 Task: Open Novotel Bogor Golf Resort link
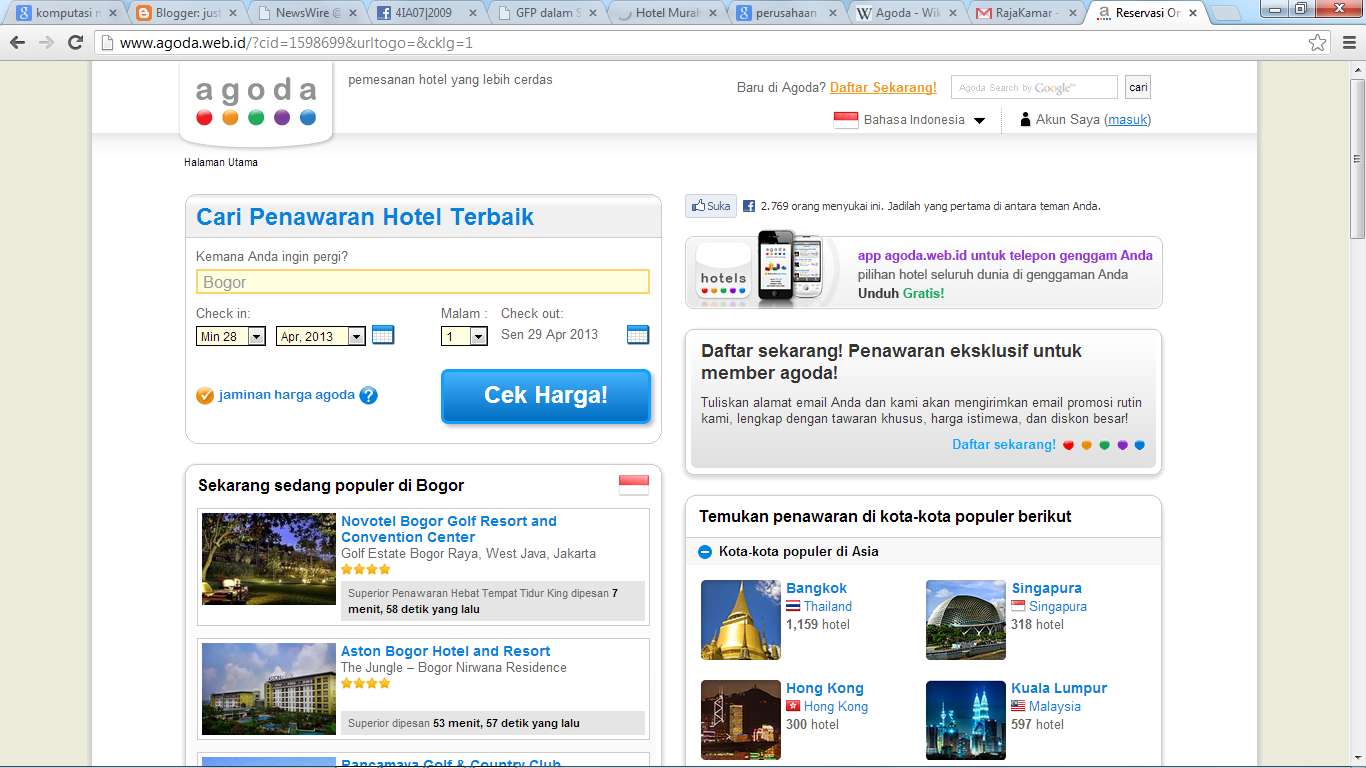(449, 529)
